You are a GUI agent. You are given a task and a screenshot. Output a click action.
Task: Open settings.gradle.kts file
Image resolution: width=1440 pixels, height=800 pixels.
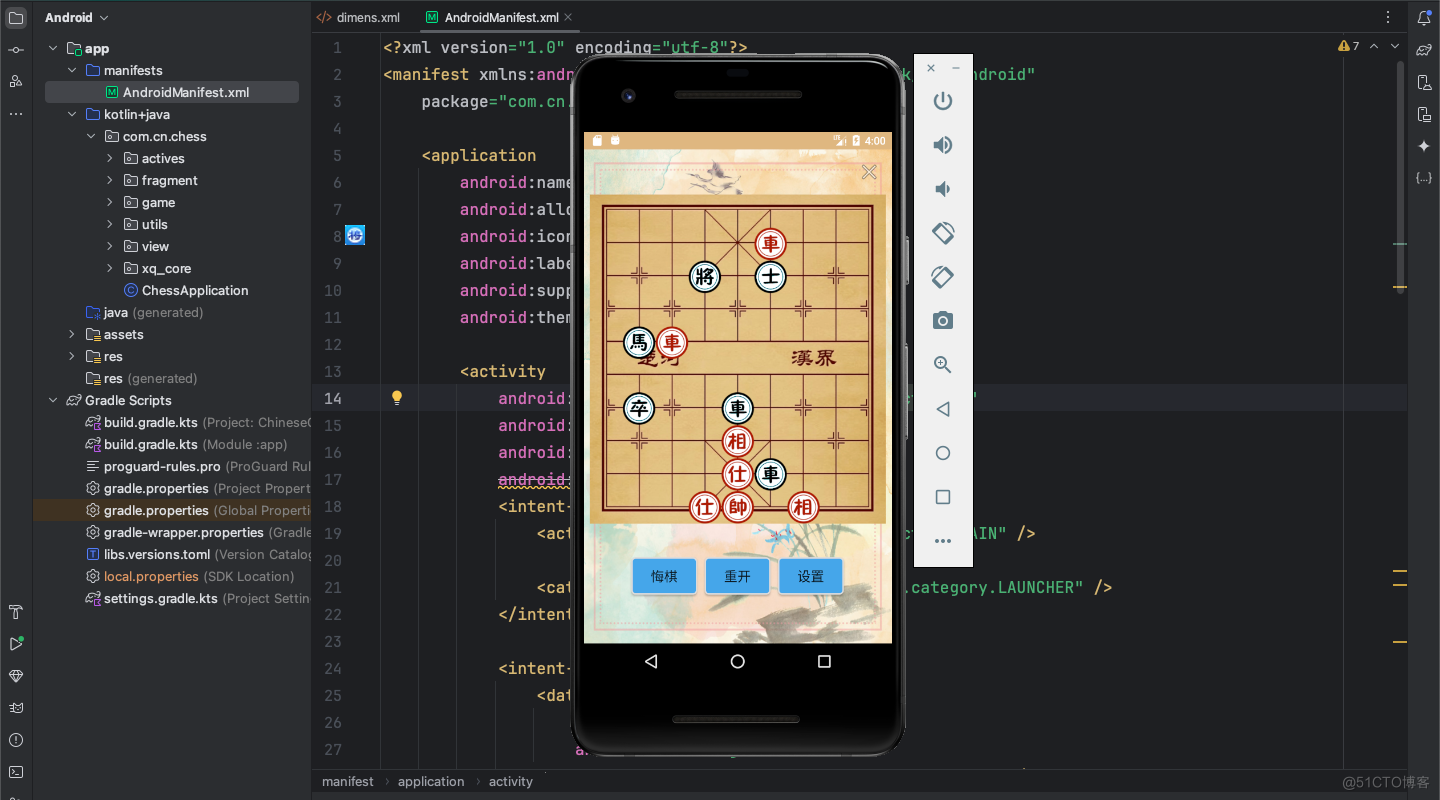[161, 598]
